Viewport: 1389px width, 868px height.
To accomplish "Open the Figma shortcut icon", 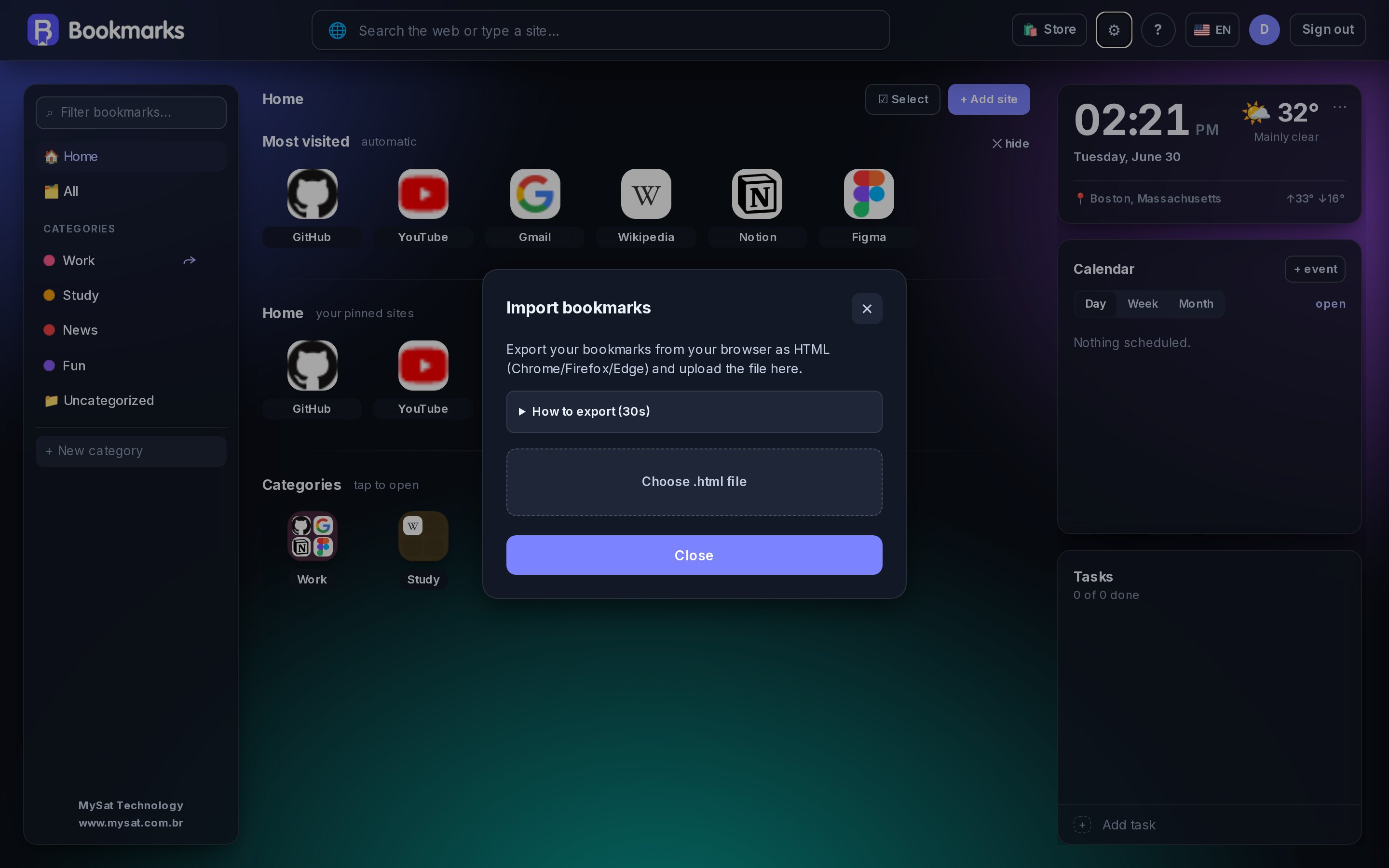I will (x=869, y=193).
